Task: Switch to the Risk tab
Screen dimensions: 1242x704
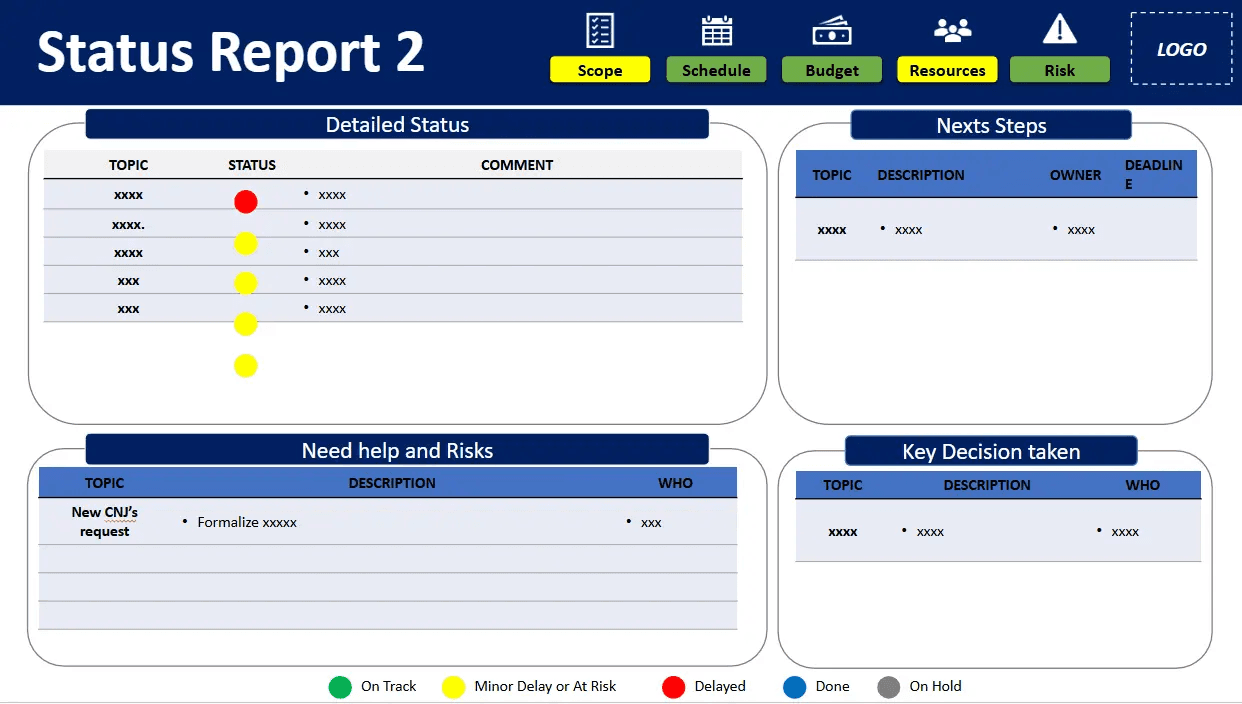Action: pos(1059,70)
